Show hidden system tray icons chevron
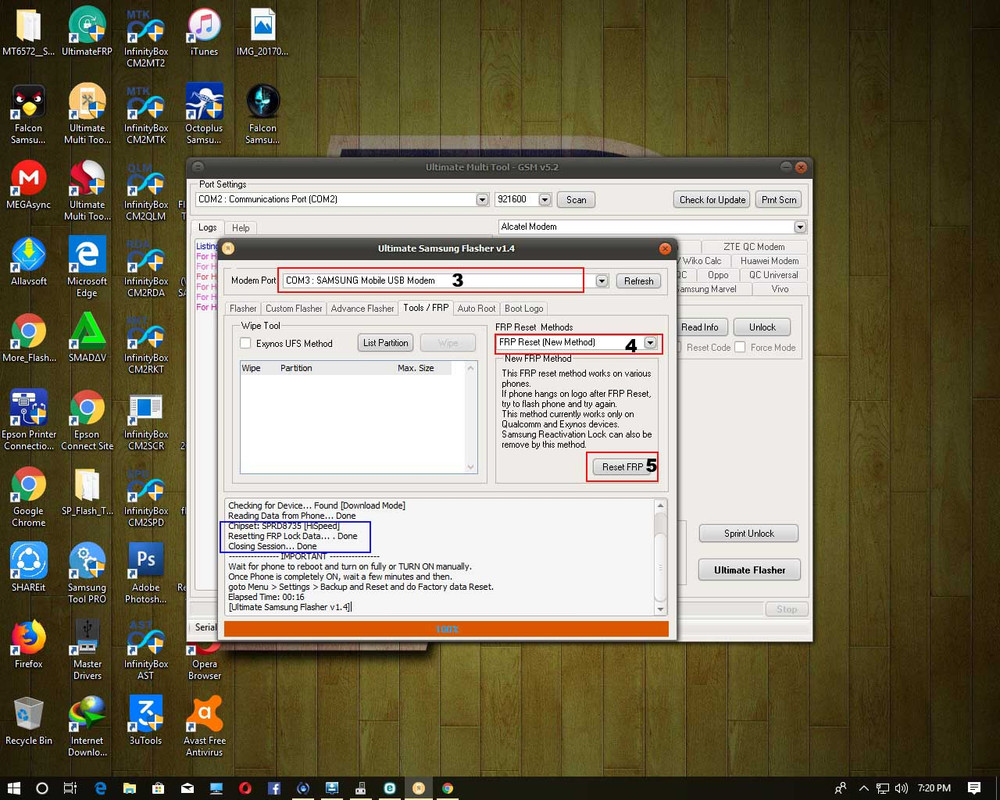 [864, 788]
